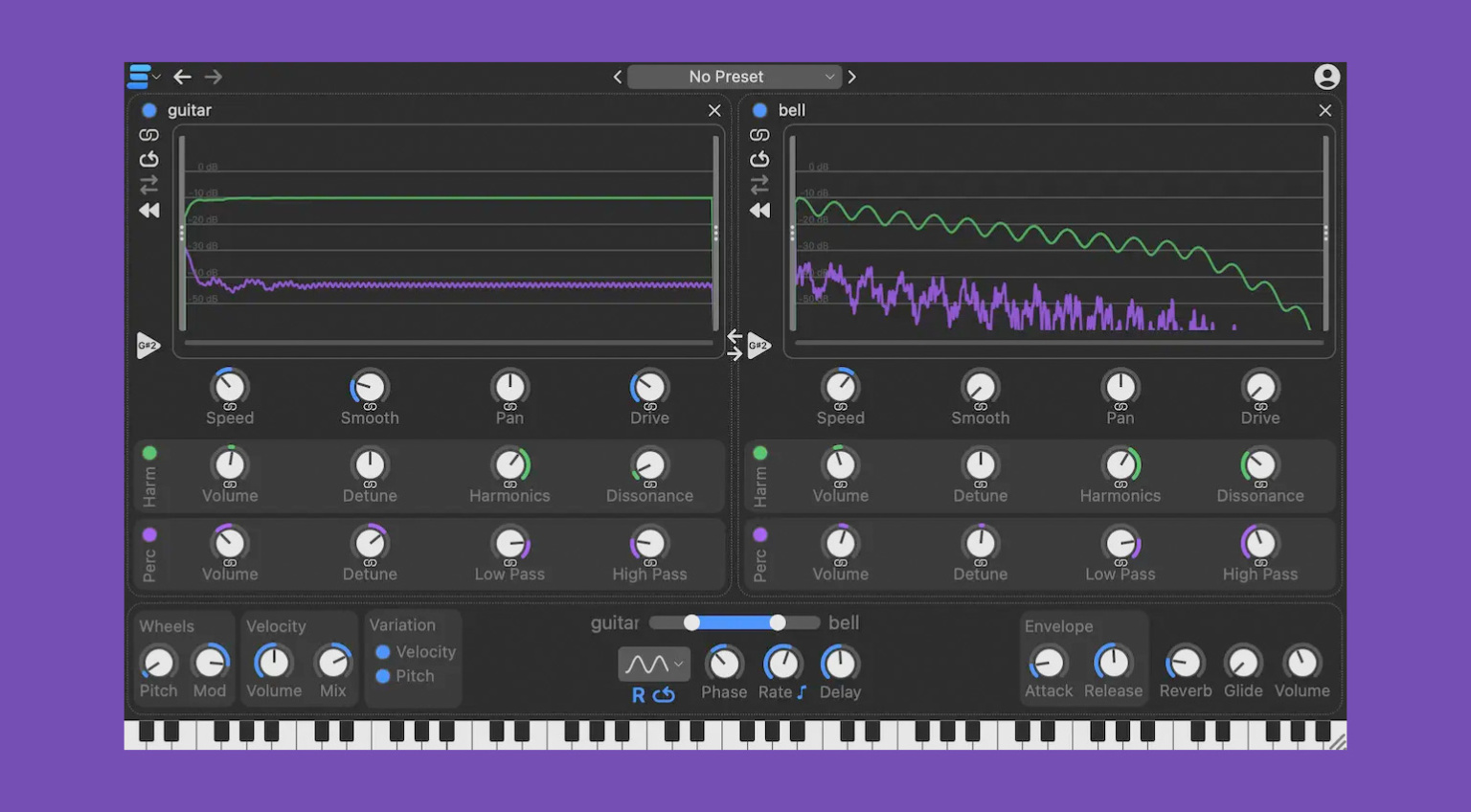Click the swap arrows icon in bell panel
The height and width of the screenshot is (812, 1471).
pos(759,184)
